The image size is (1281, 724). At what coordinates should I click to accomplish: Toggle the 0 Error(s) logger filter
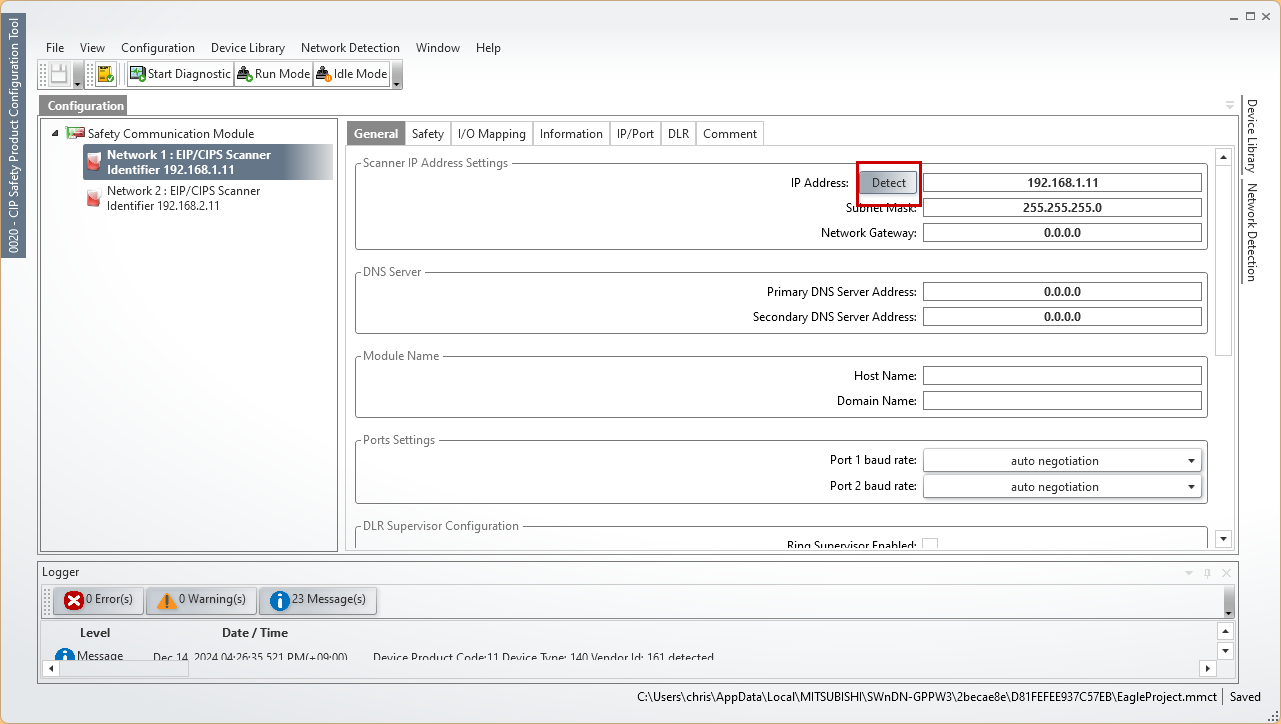click(x=98, y=600)
